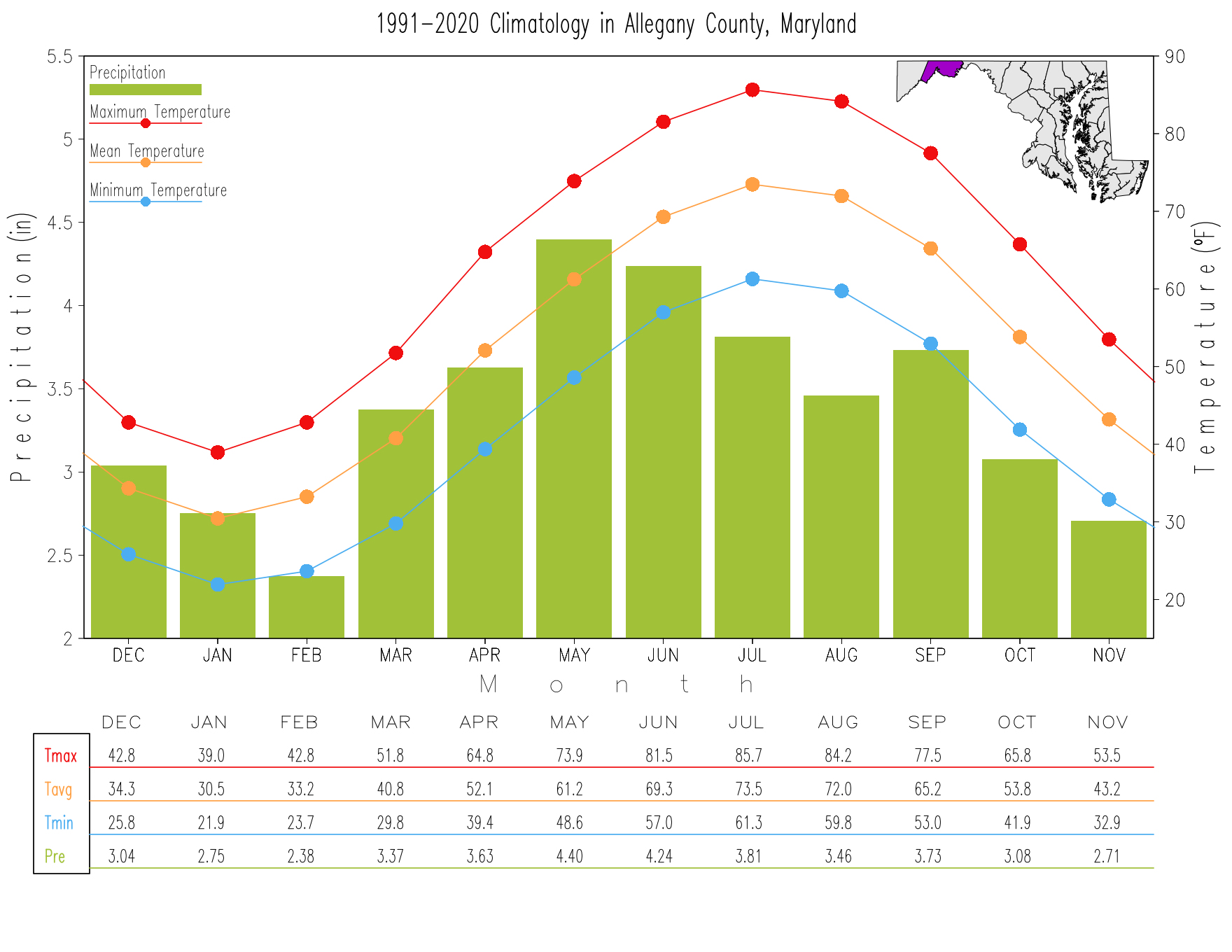Click the table value 2.38 for February precipitation

click(x=301, y=857)
